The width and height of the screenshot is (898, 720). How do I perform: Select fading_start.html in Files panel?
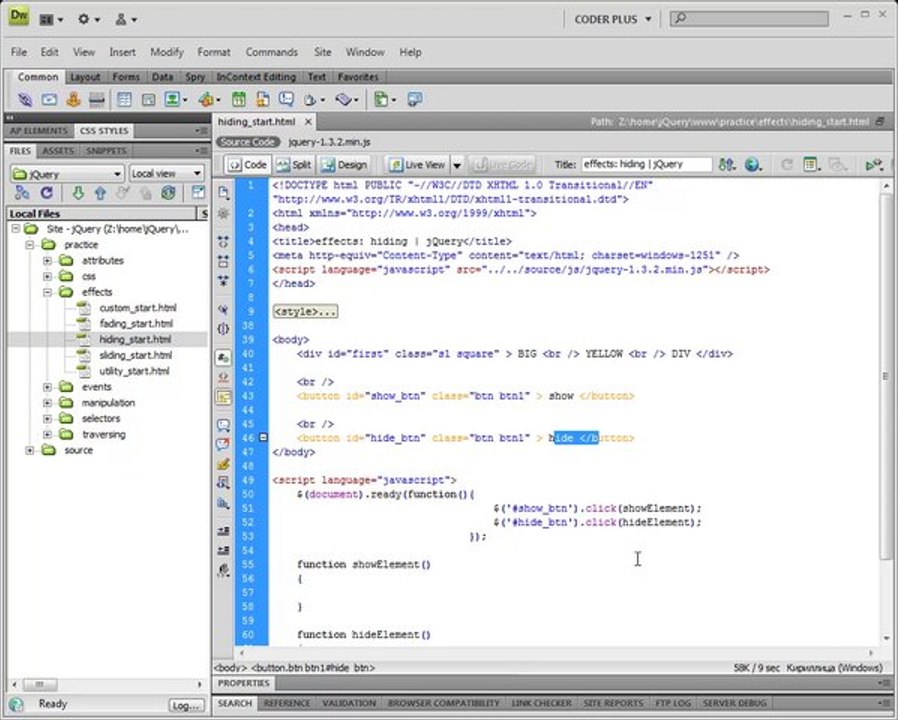tap(136, 324)
